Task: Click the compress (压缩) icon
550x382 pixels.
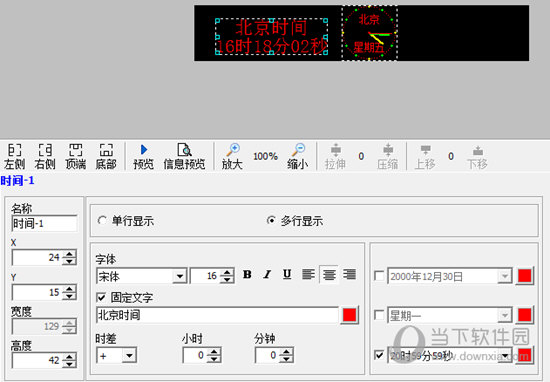Action: 388,156
